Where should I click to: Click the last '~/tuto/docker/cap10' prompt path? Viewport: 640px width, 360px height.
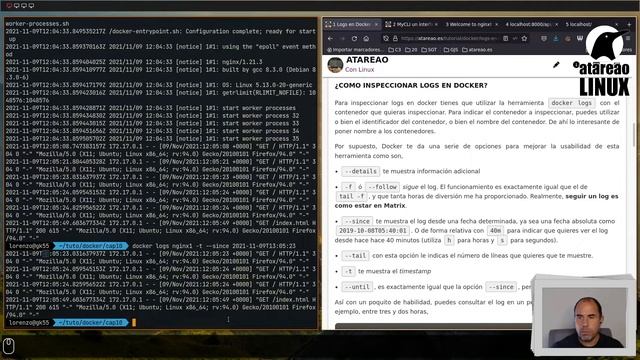pos(90,322)
